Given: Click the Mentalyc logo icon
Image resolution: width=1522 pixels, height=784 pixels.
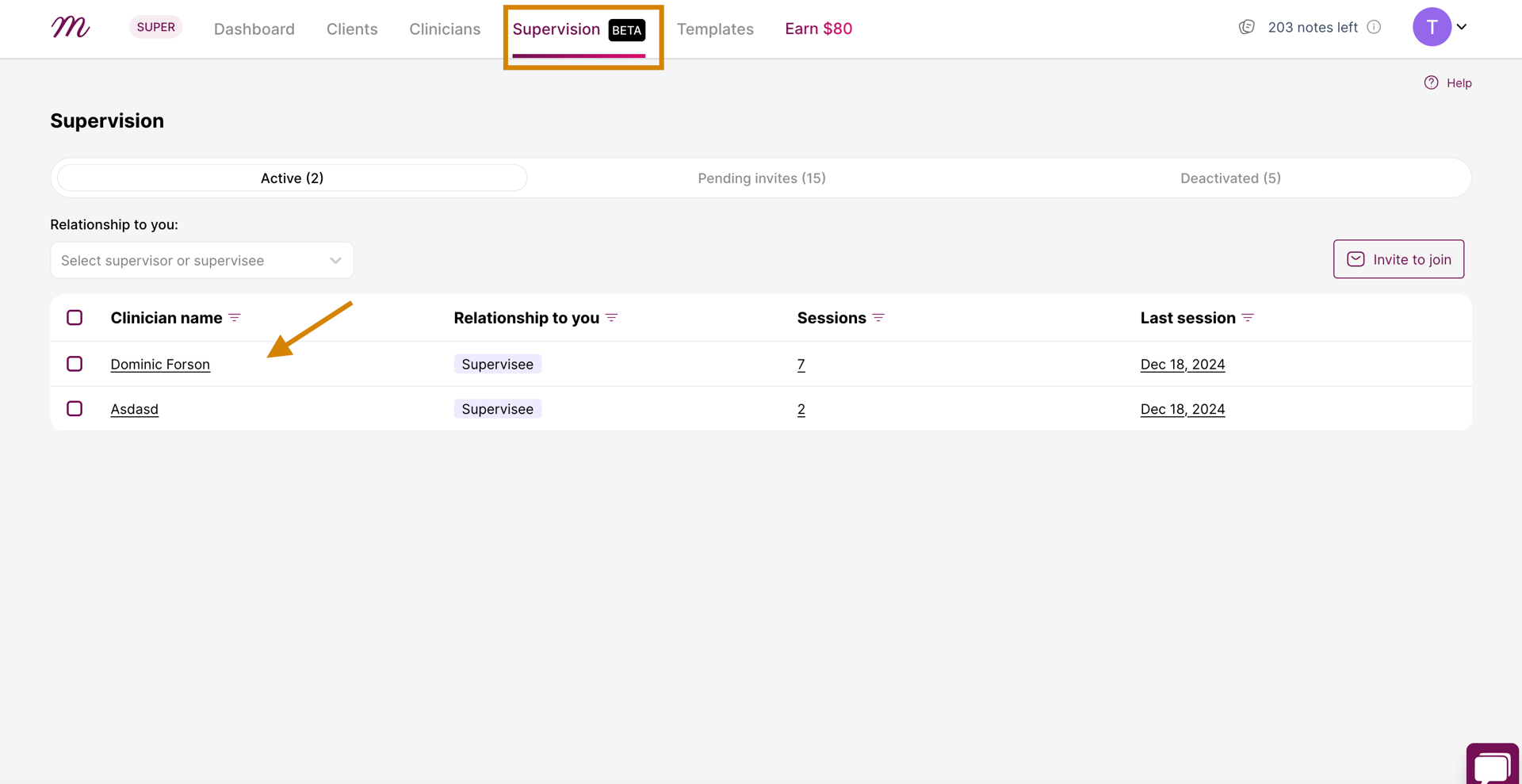Looking at the screenshot, I should point(71,27).
